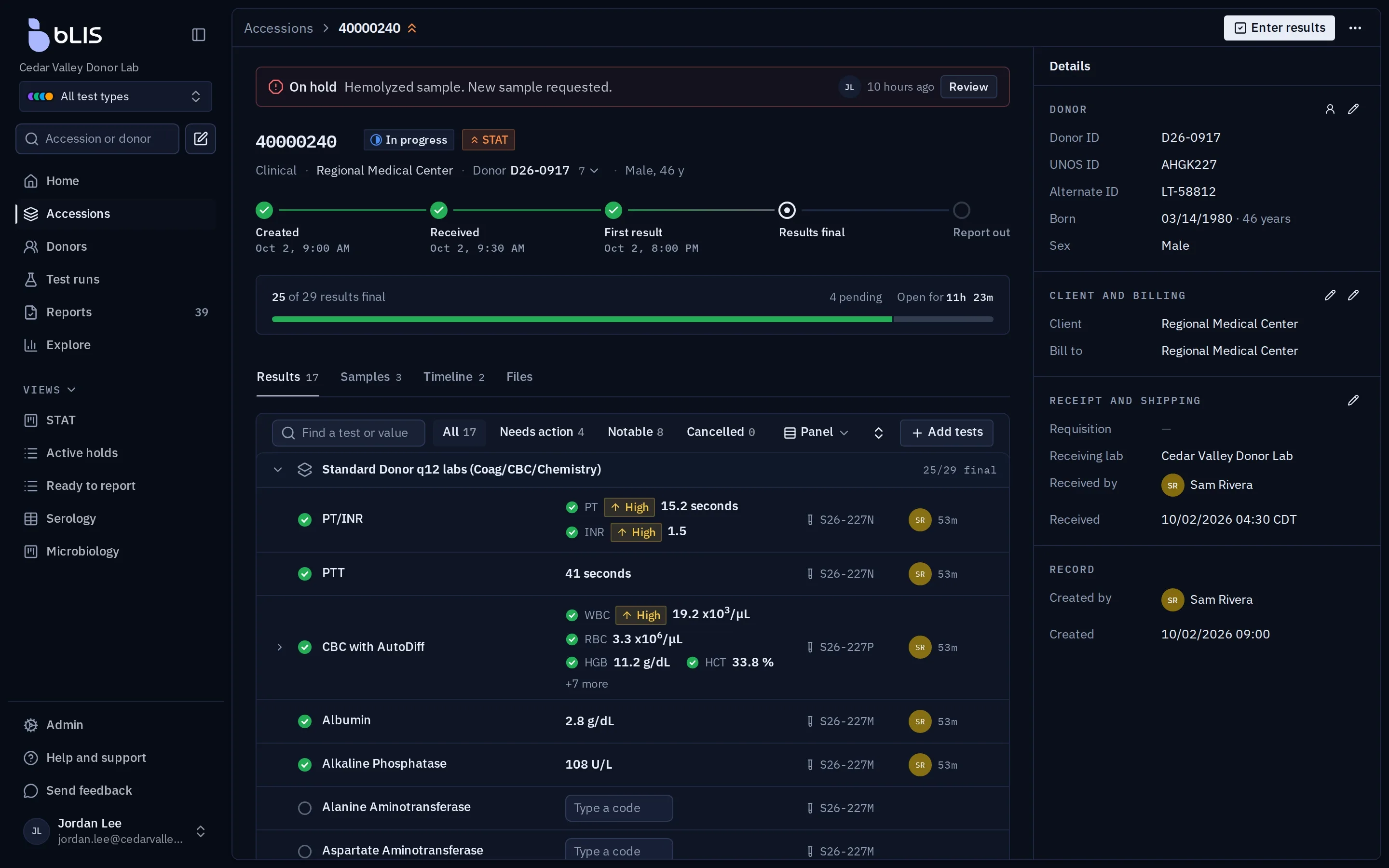Viewport: 1389px width, 868px height.
Task: Click the new accession compose icon
Action: pos(200,138)
